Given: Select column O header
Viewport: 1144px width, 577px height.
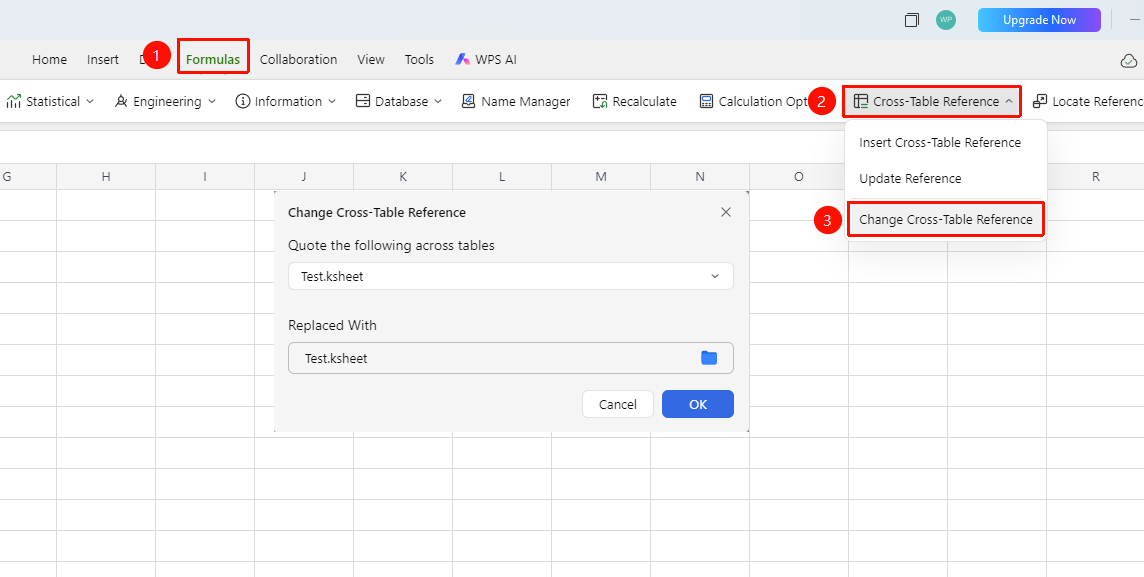Looking at the screenshot, I should pos(799,177).
